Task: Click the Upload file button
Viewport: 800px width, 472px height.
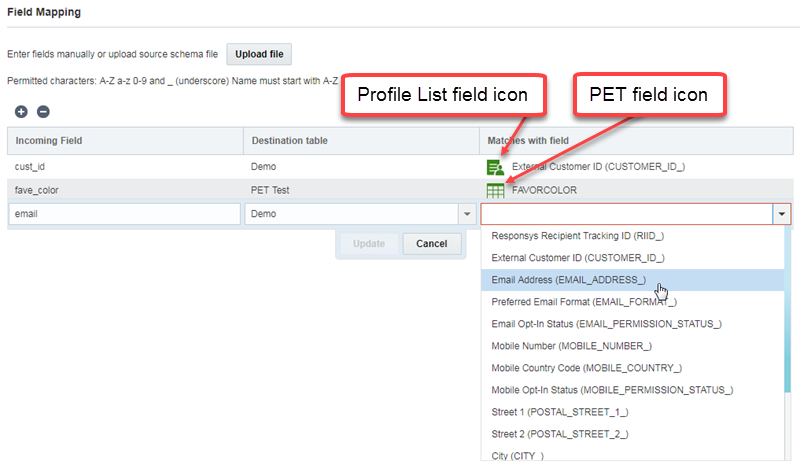Action: pos(259,54)
